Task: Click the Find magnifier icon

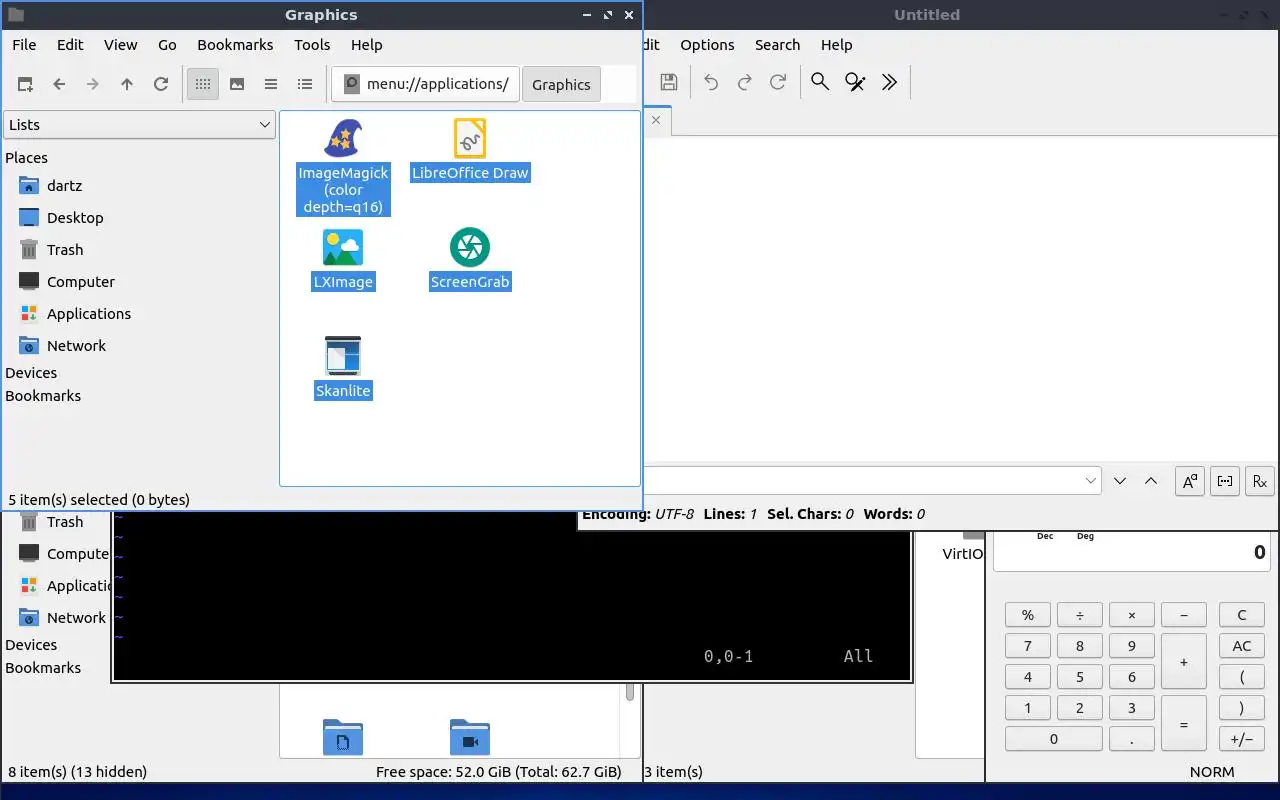Action: click(820, 82)
